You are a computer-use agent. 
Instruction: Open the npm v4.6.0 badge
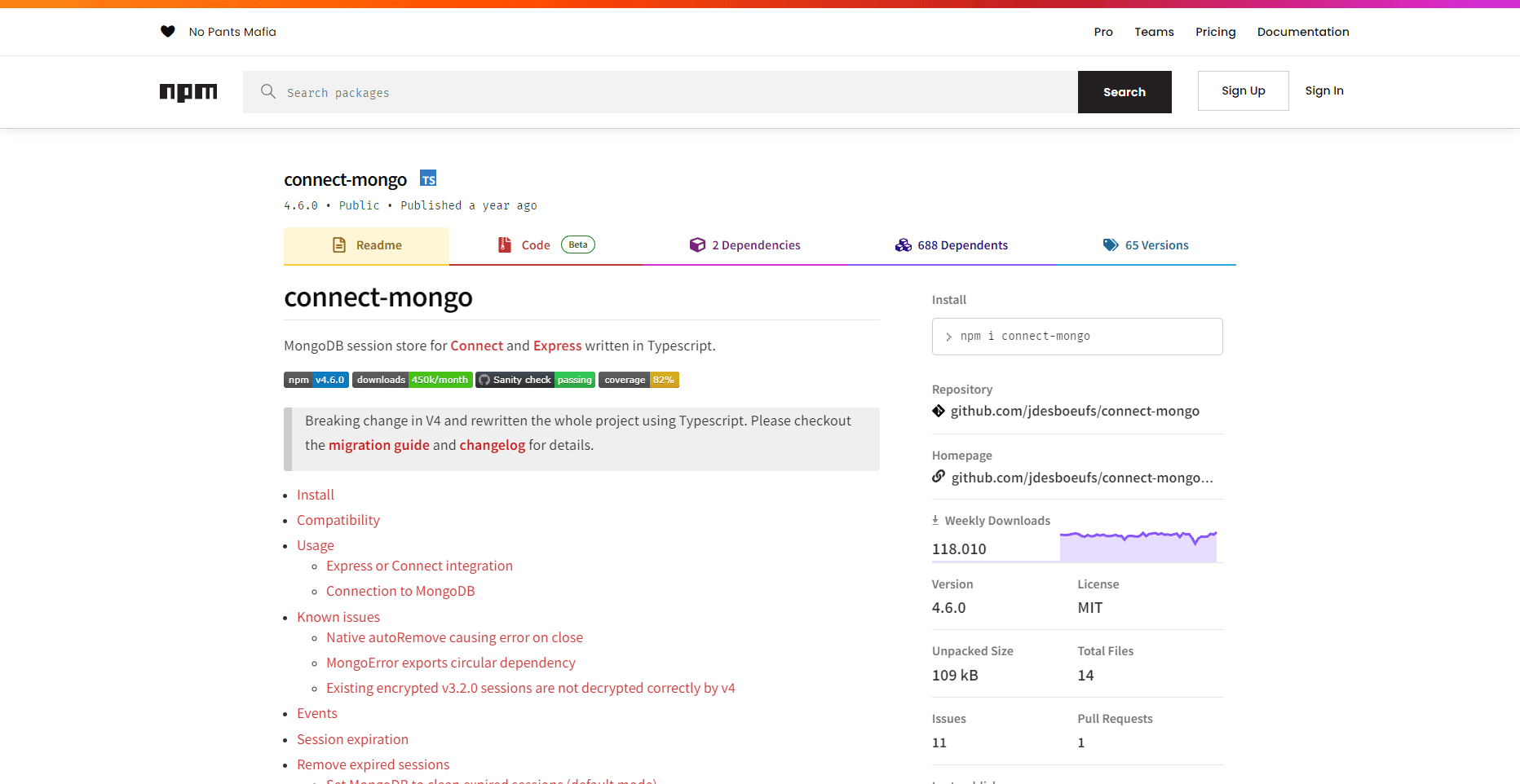[x=316, y=380]
